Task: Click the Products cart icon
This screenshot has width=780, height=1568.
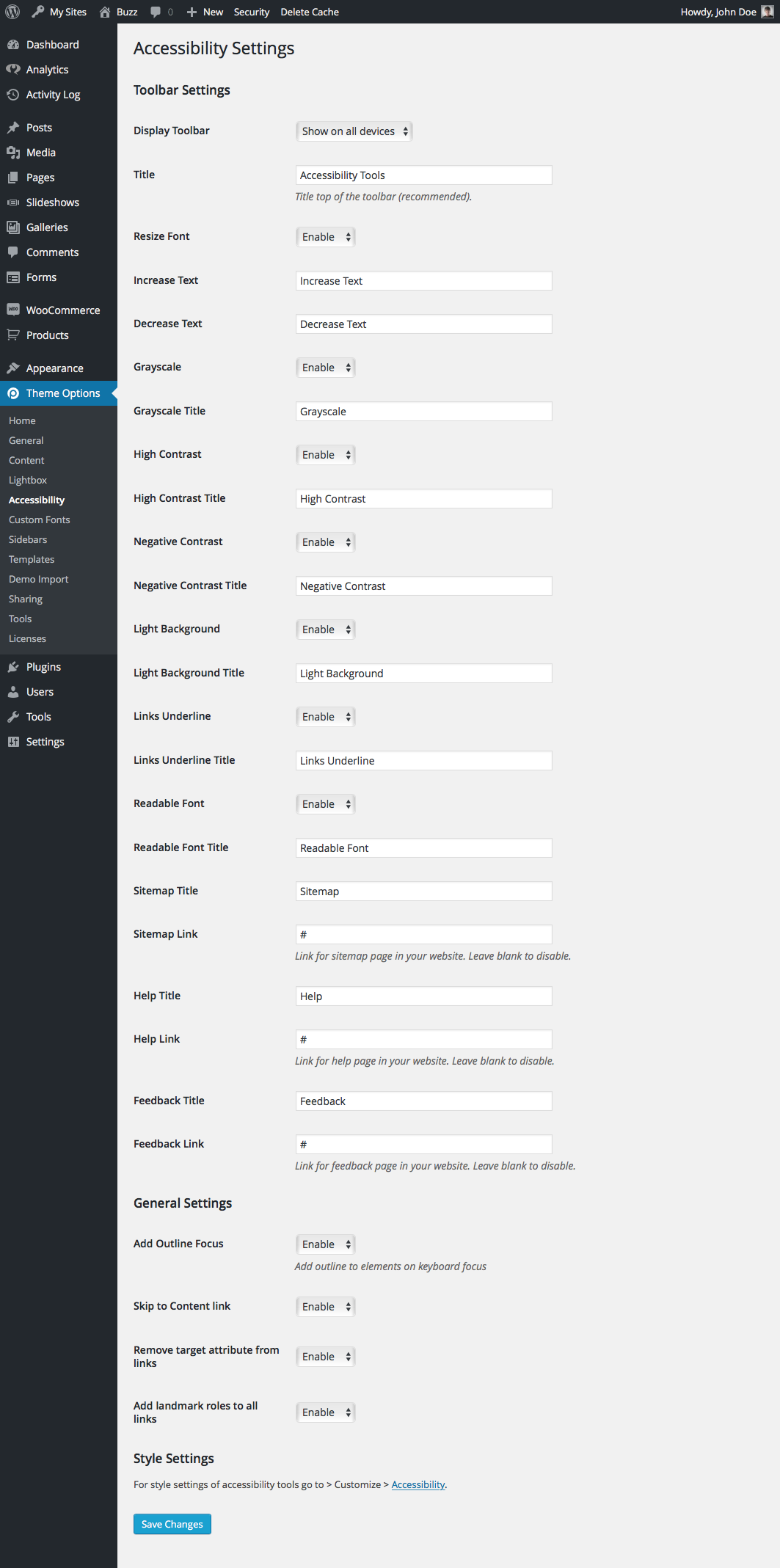Action: (x=13, y=335)
